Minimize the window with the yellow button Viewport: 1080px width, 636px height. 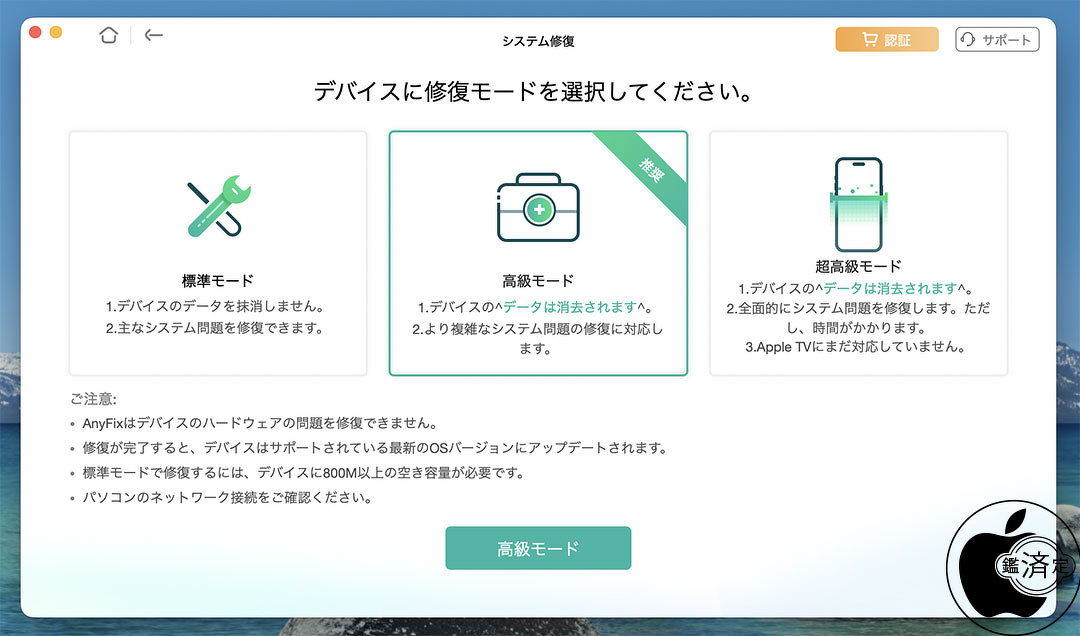pyautogui.click(x=56, y=32)
